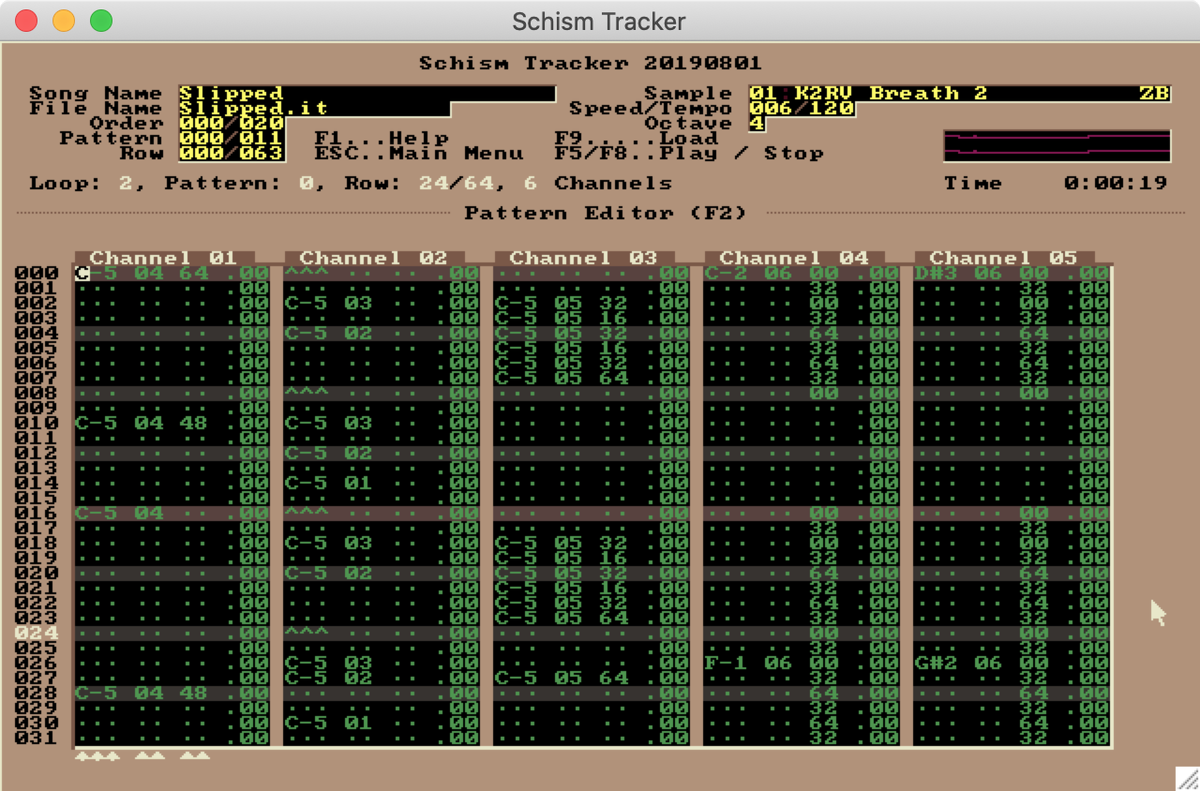This screenshot has height=791, width=1200.
Task: Click C-5 01 in Channel 02 row 030
Action: tap(329, 723)
